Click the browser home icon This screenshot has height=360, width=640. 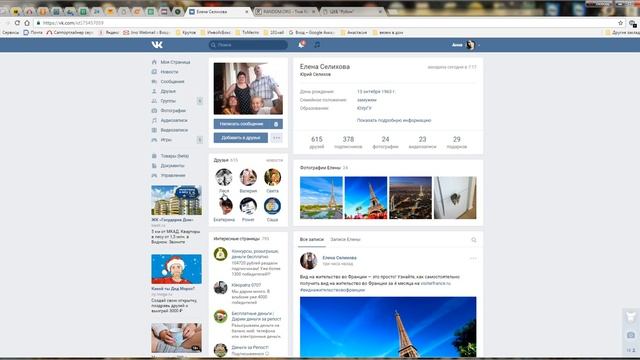pyautogui.click(x=27, y=23)
